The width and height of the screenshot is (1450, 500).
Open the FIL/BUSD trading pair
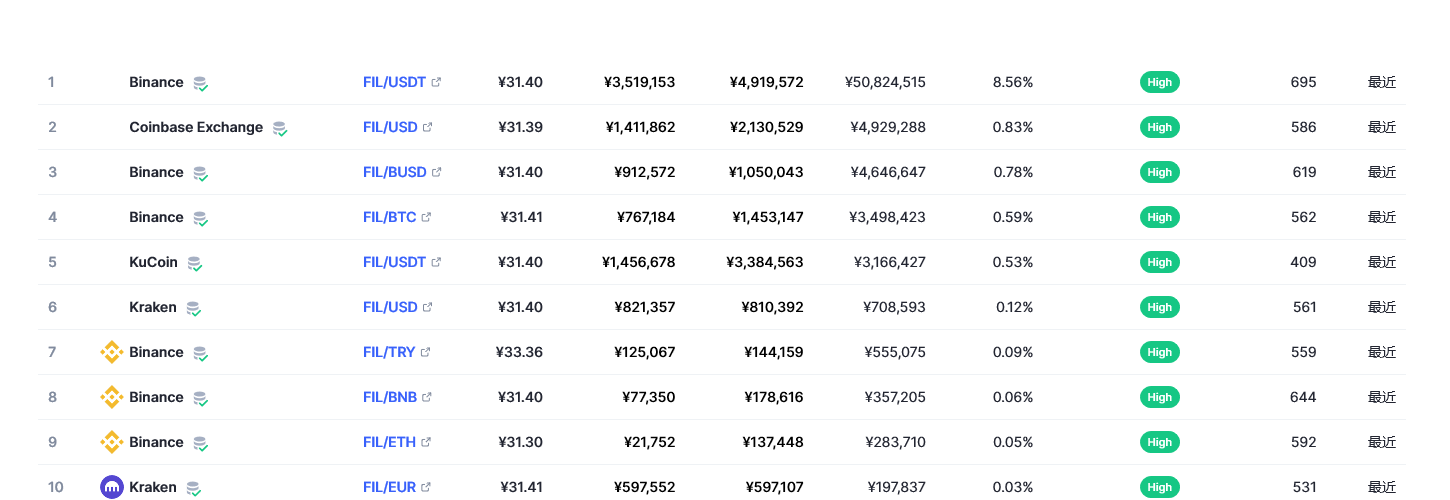pos(395,172)
